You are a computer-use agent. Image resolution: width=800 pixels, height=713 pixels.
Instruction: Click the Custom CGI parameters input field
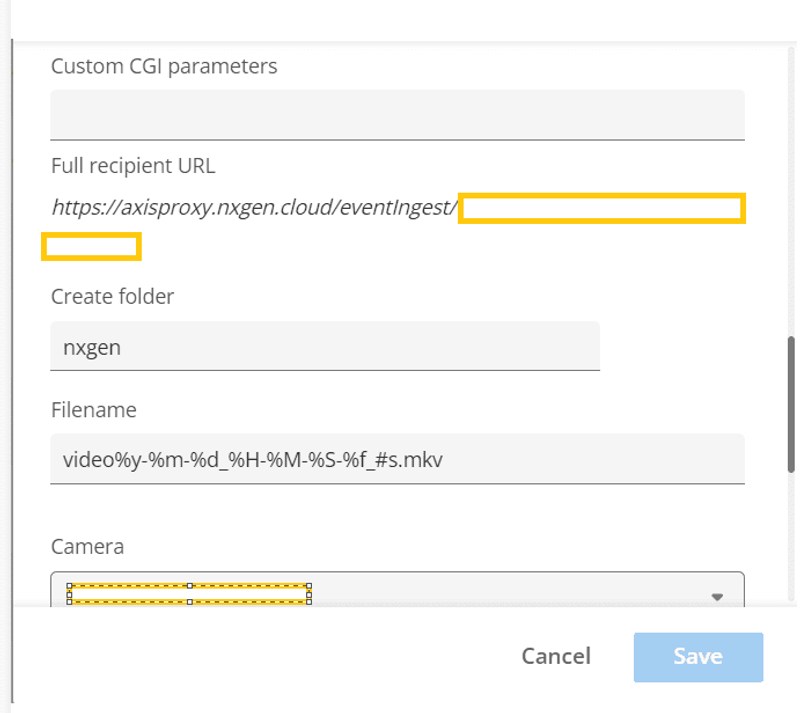pos(397,114)
